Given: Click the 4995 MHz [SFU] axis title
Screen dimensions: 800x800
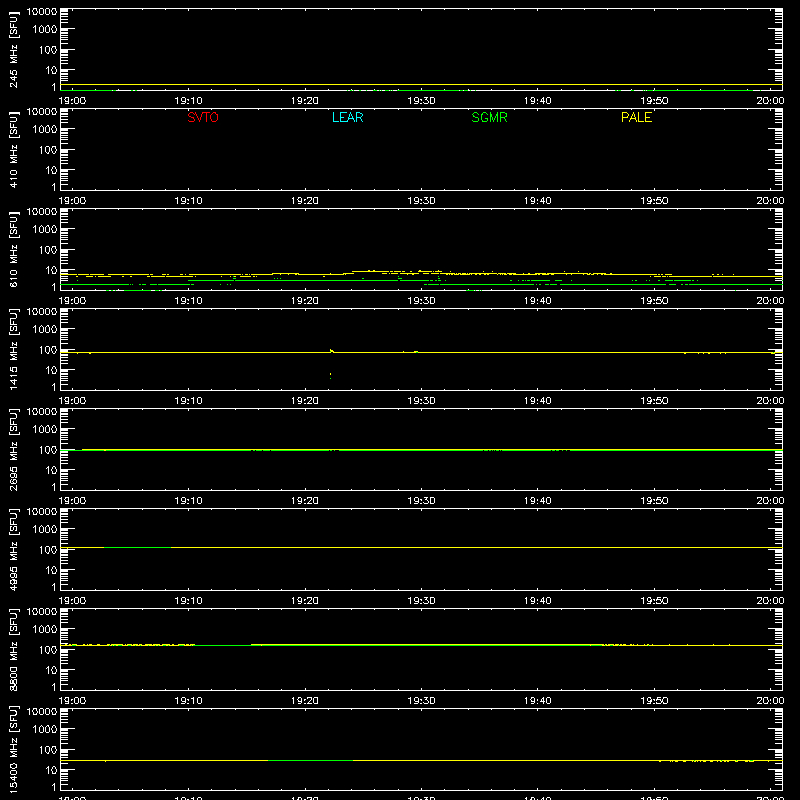Looking at the screenshot, I should (13, 550).
